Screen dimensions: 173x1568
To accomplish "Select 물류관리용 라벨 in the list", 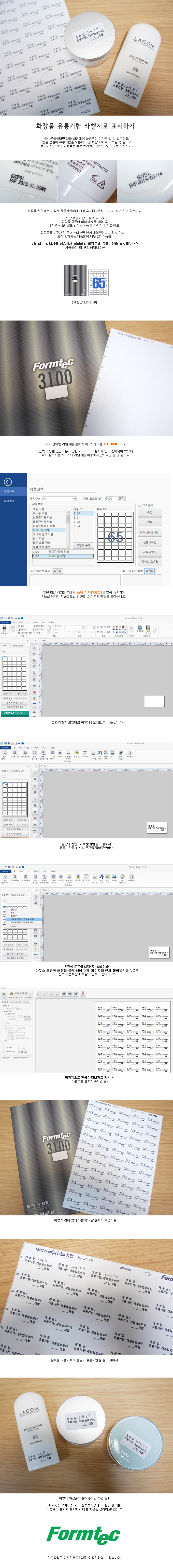I will [49, 521].
